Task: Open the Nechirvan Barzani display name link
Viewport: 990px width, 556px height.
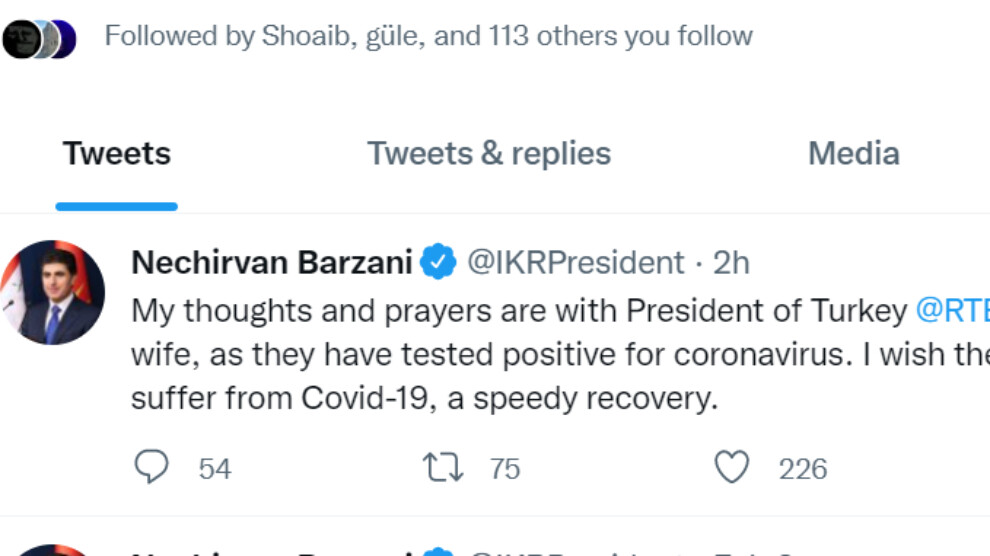Action: (271, 262)
